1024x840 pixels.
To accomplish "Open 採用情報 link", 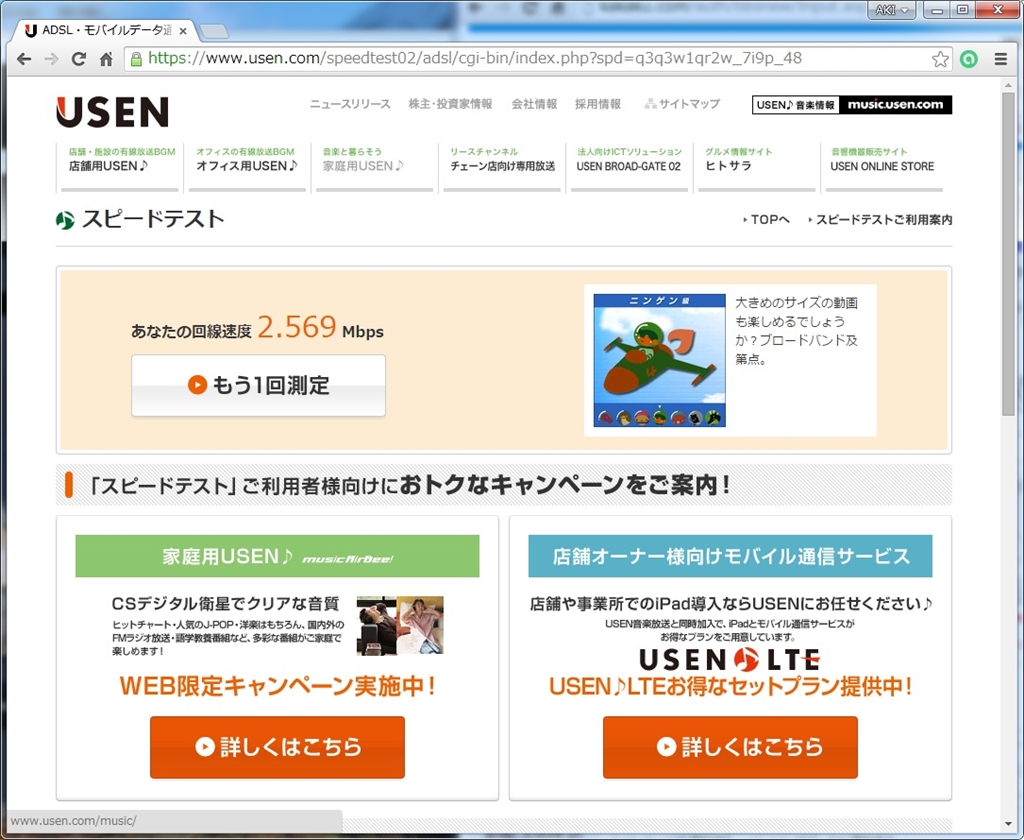I will click(x=598, y=104).
